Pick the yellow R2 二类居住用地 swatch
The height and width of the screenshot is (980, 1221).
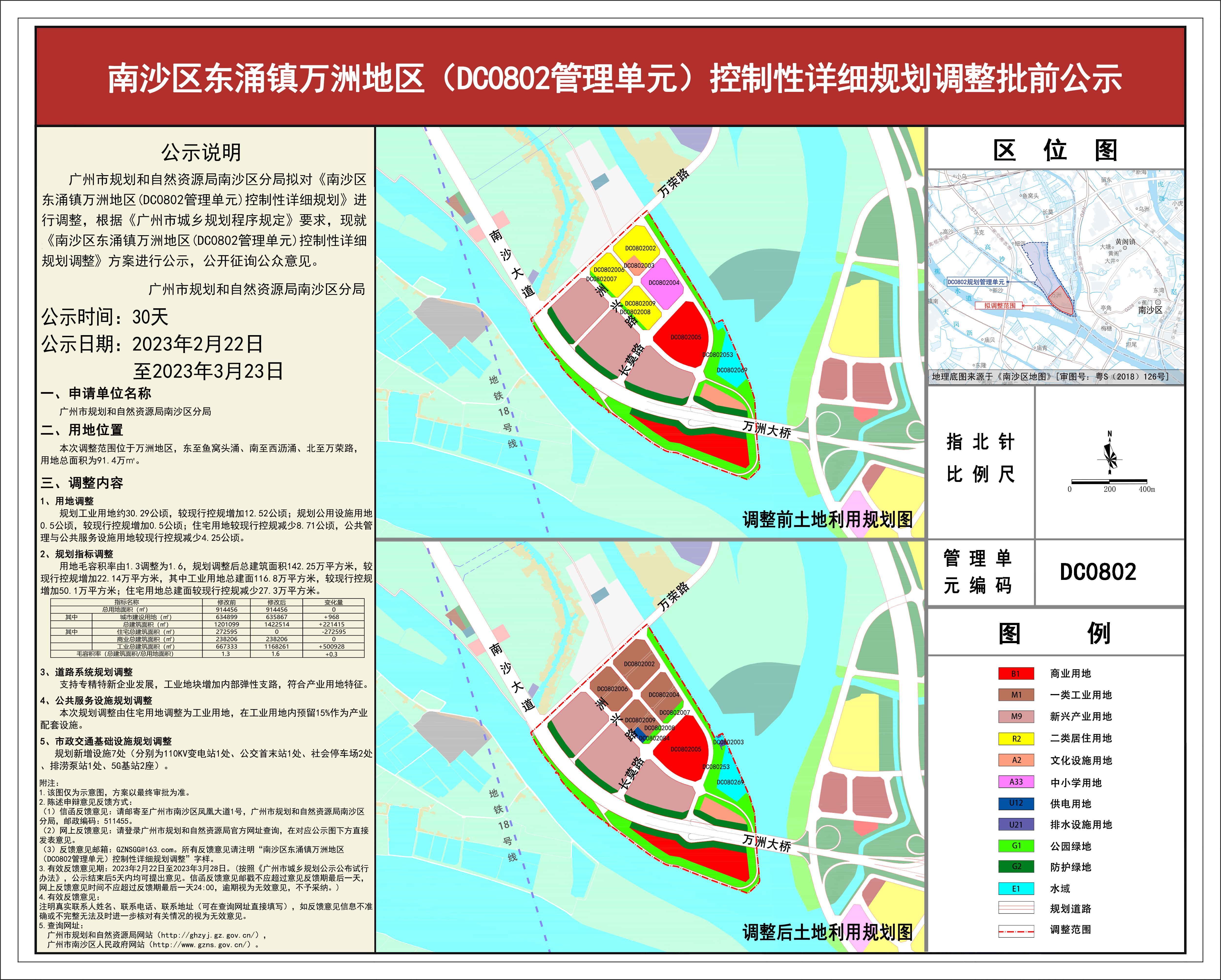1016,739
